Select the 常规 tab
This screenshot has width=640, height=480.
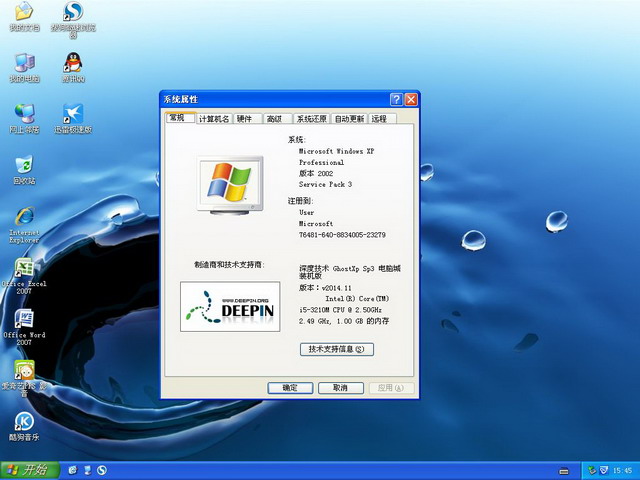coord(181,117)
